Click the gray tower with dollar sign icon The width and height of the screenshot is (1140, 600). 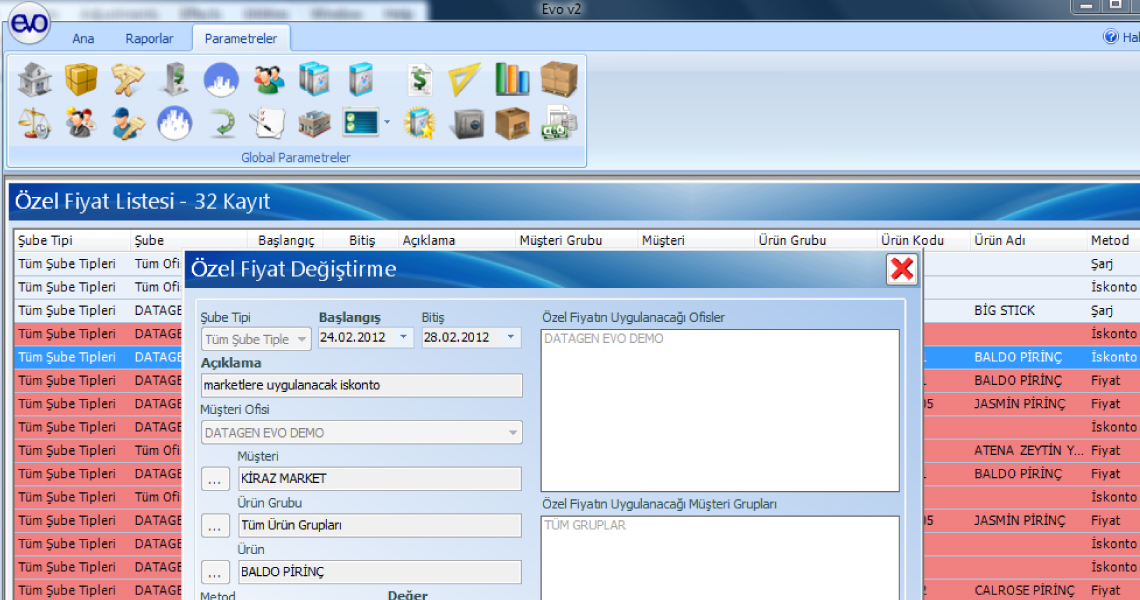(174, 79)
